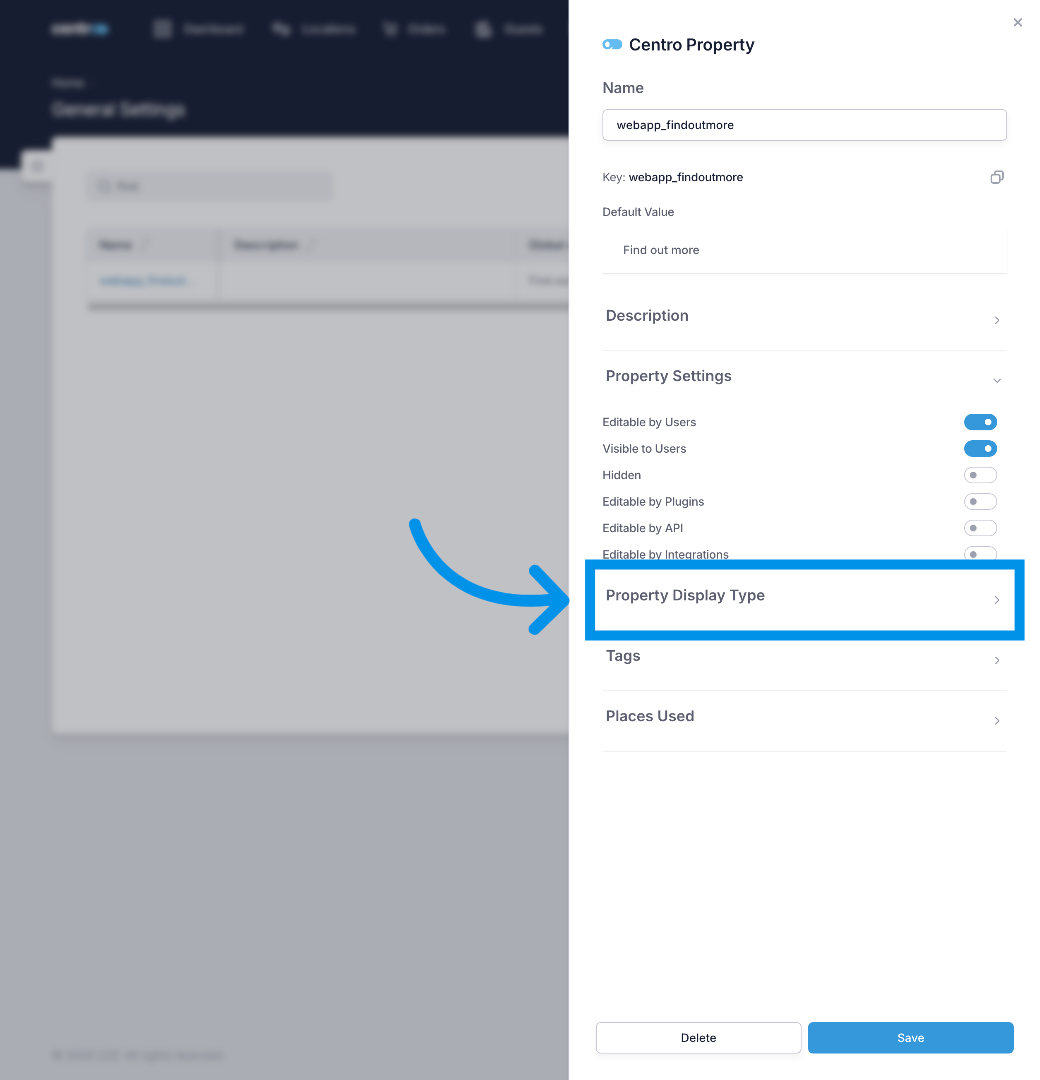
Task: Click the blurred search icon in table filter
Action: tap(104, 186)
